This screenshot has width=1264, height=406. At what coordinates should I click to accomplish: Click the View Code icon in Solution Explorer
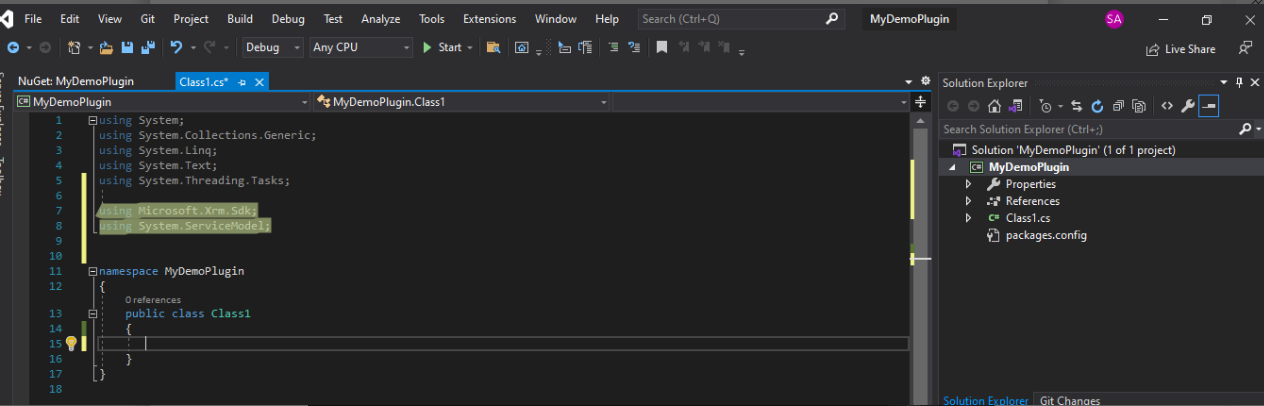pyautogui.click(x=1166, y=106)
